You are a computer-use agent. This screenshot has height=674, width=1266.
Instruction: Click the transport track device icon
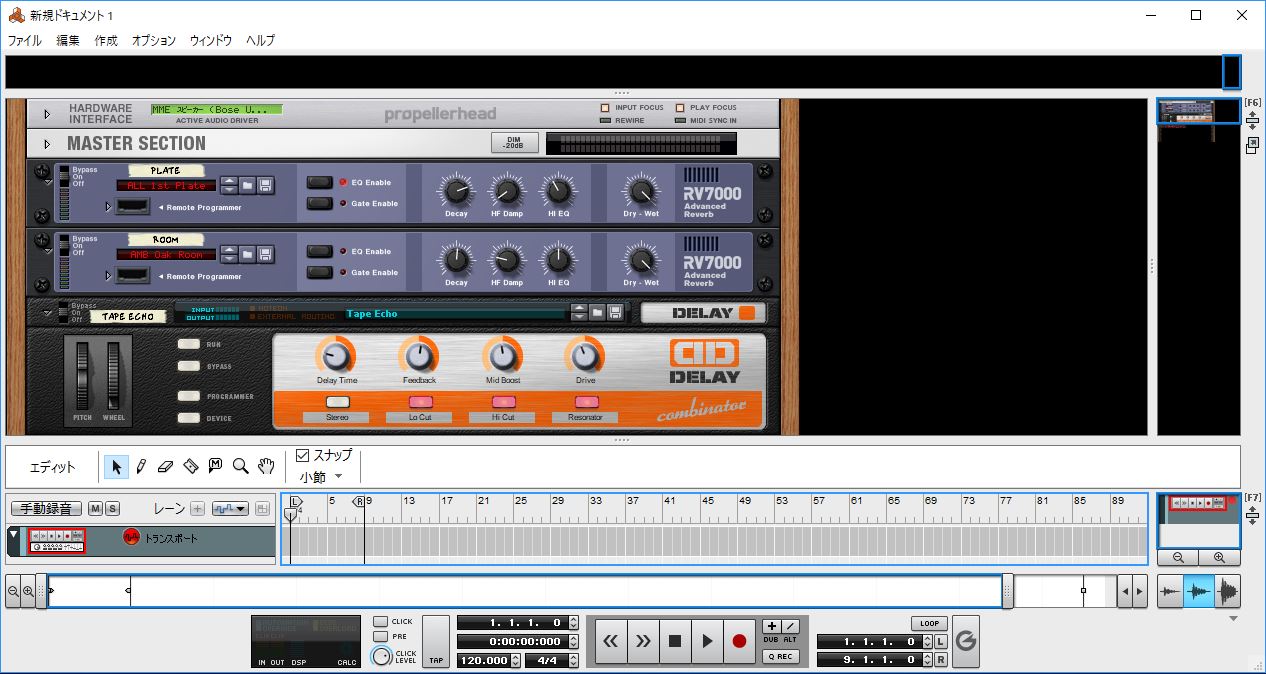tap(57, 540)
